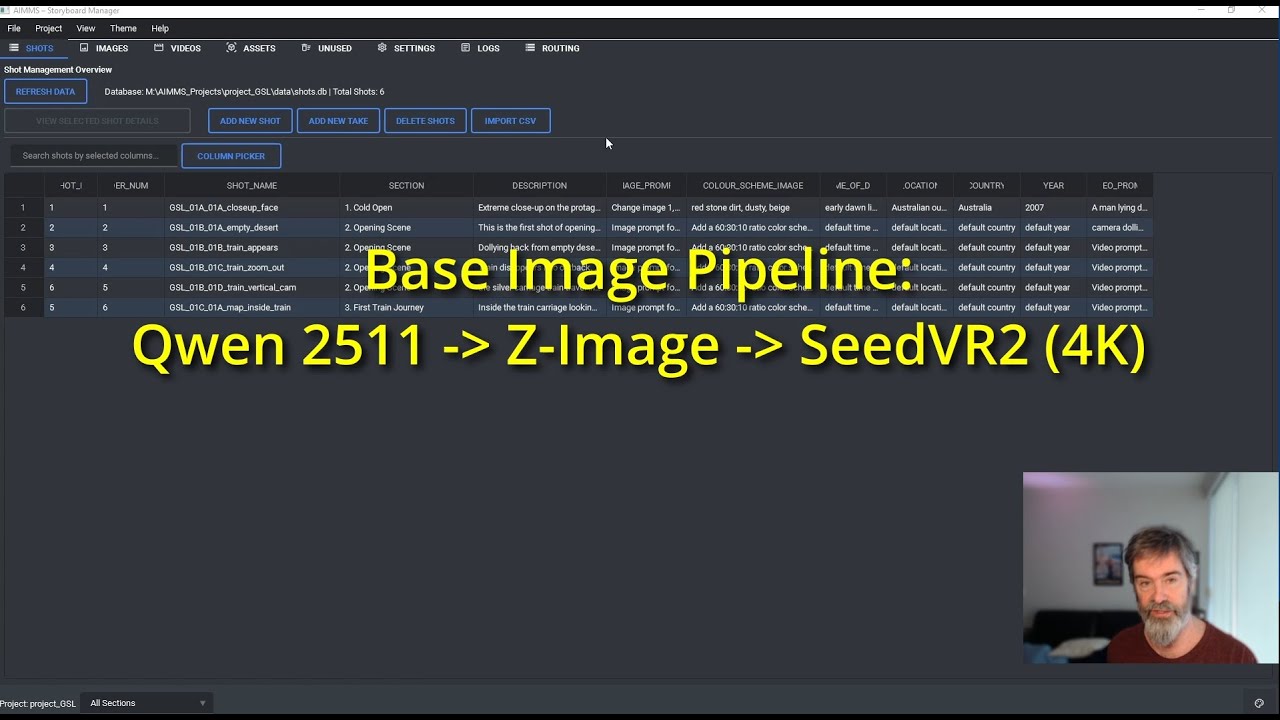1280x720 pixels.
Task: Click the Logs tab document icon
Action: (465, 47)
